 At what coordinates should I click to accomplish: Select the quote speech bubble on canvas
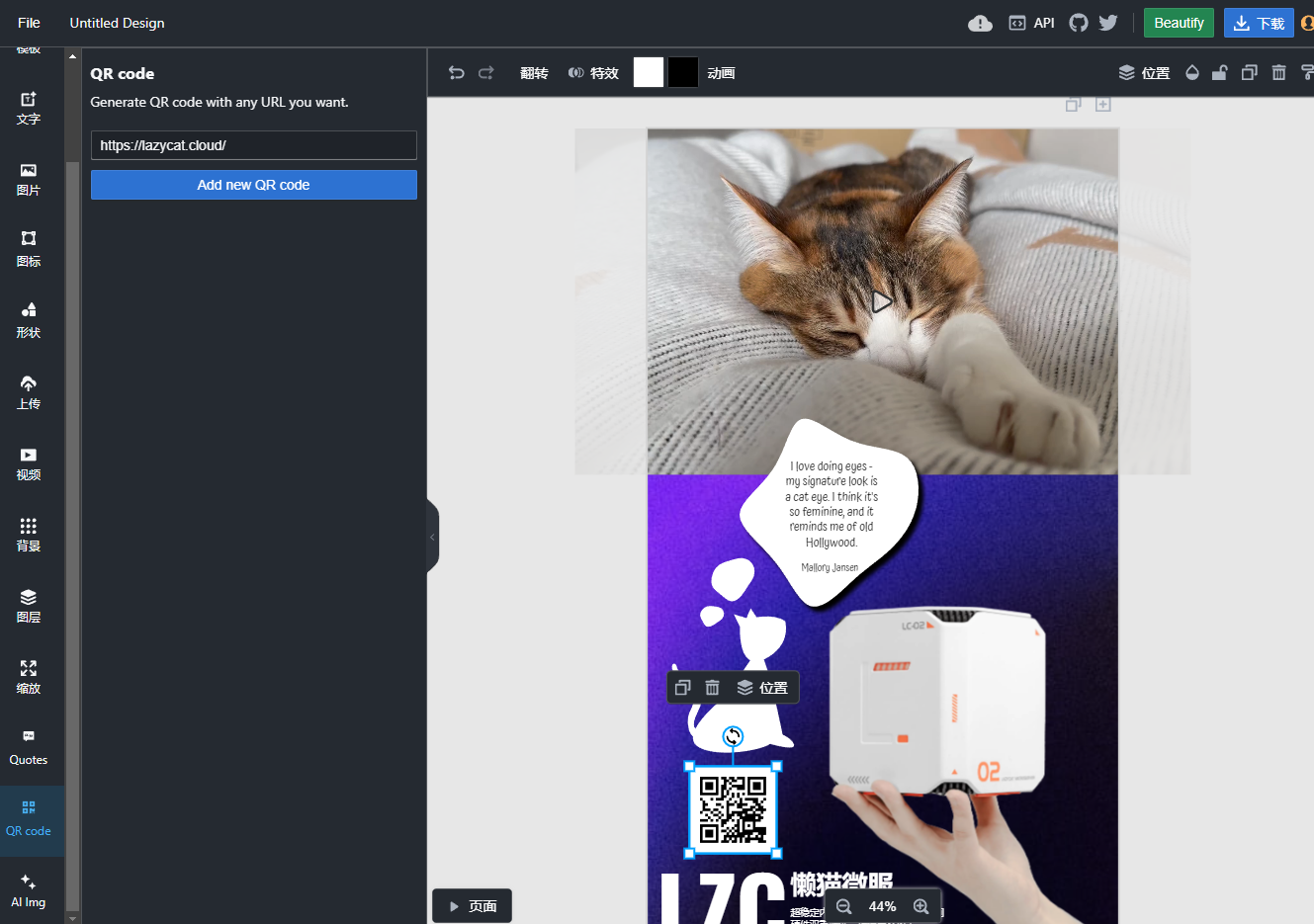tap(829, 512)
